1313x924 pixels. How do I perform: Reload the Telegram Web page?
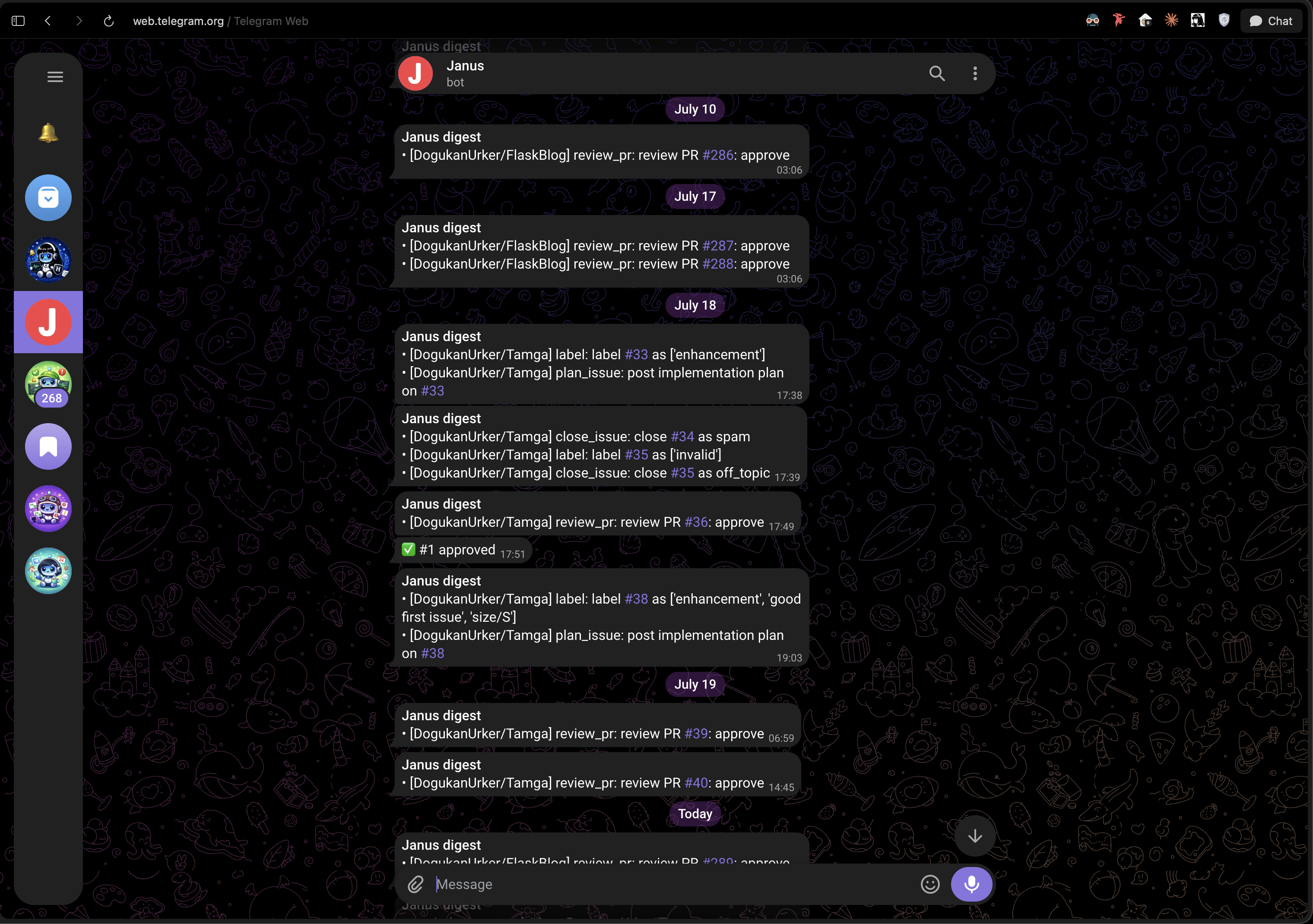pyautogui.click(x=109, y=21)
